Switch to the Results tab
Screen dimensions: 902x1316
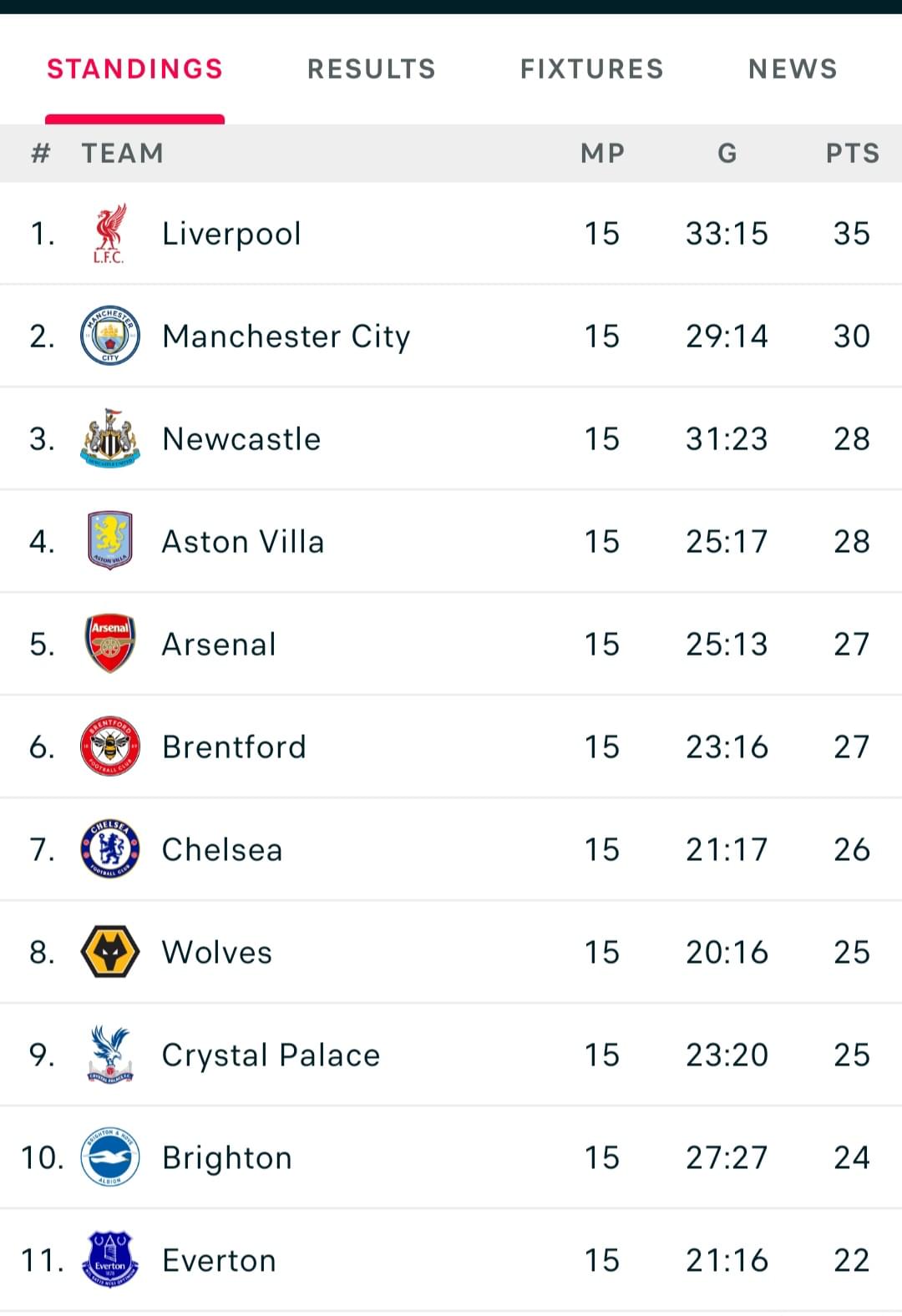(x=372, y=68)
